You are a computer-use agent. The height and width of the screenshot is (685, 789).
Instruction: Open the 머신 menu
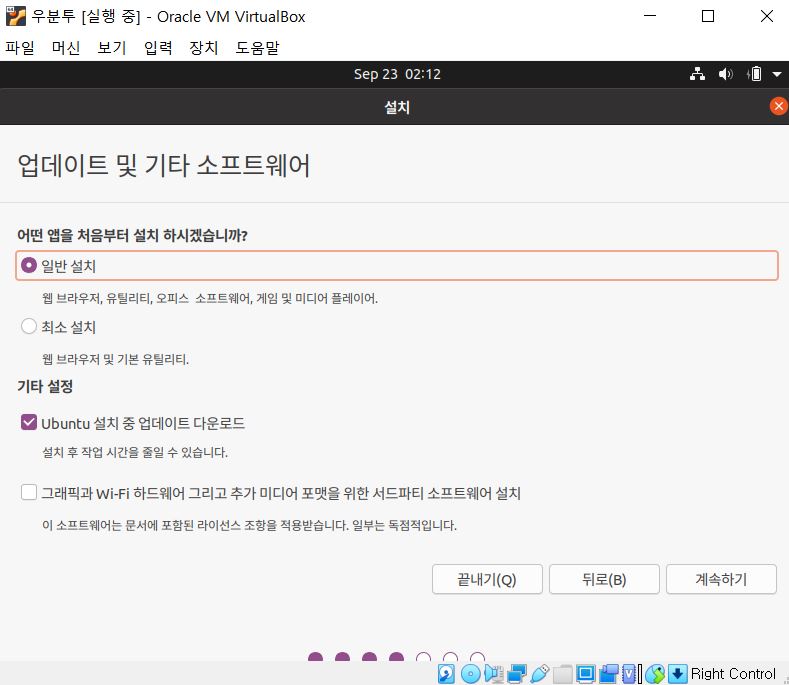click(x=66, y=48)
